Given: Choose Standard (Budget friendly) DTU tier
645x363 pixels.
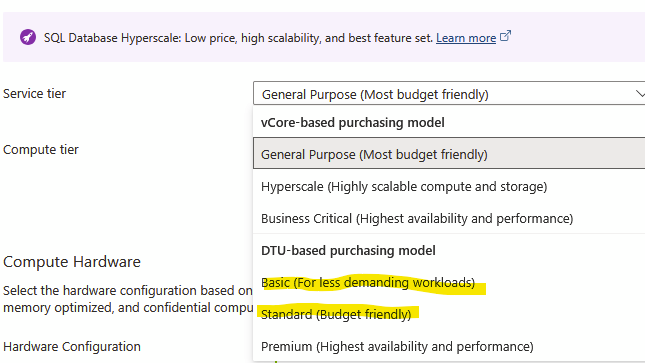Looking at the screenshot, I should coord(449,314).
